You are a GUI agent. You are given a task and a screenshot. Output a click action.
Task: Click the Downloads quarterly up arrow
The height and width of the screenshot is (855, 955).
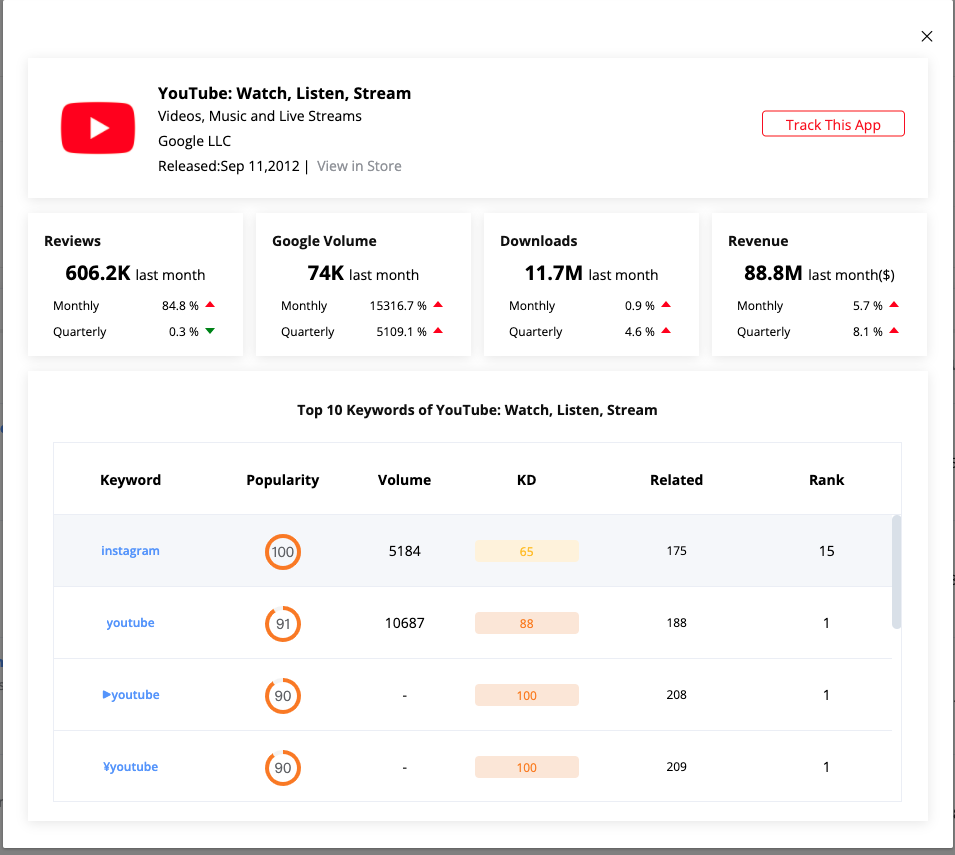(666, 331)
